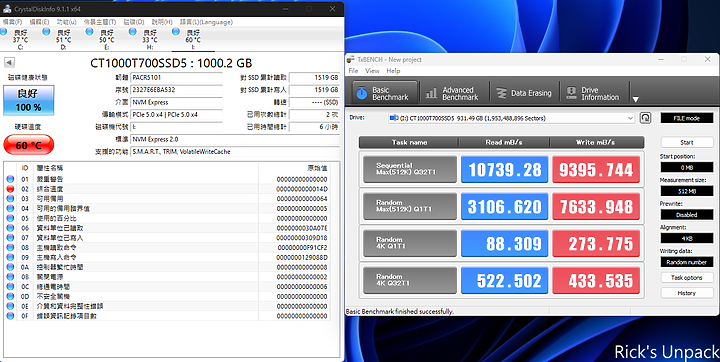Open the (T) theme menu in CrystalDiskInfo

[x=100, y=22]
